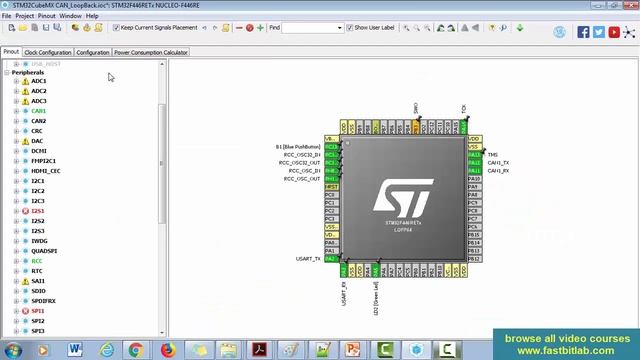Click the round blue badge icon
The height and width of the screenshot is (360, 640).
pyautogui.click(x=559, y=32)
